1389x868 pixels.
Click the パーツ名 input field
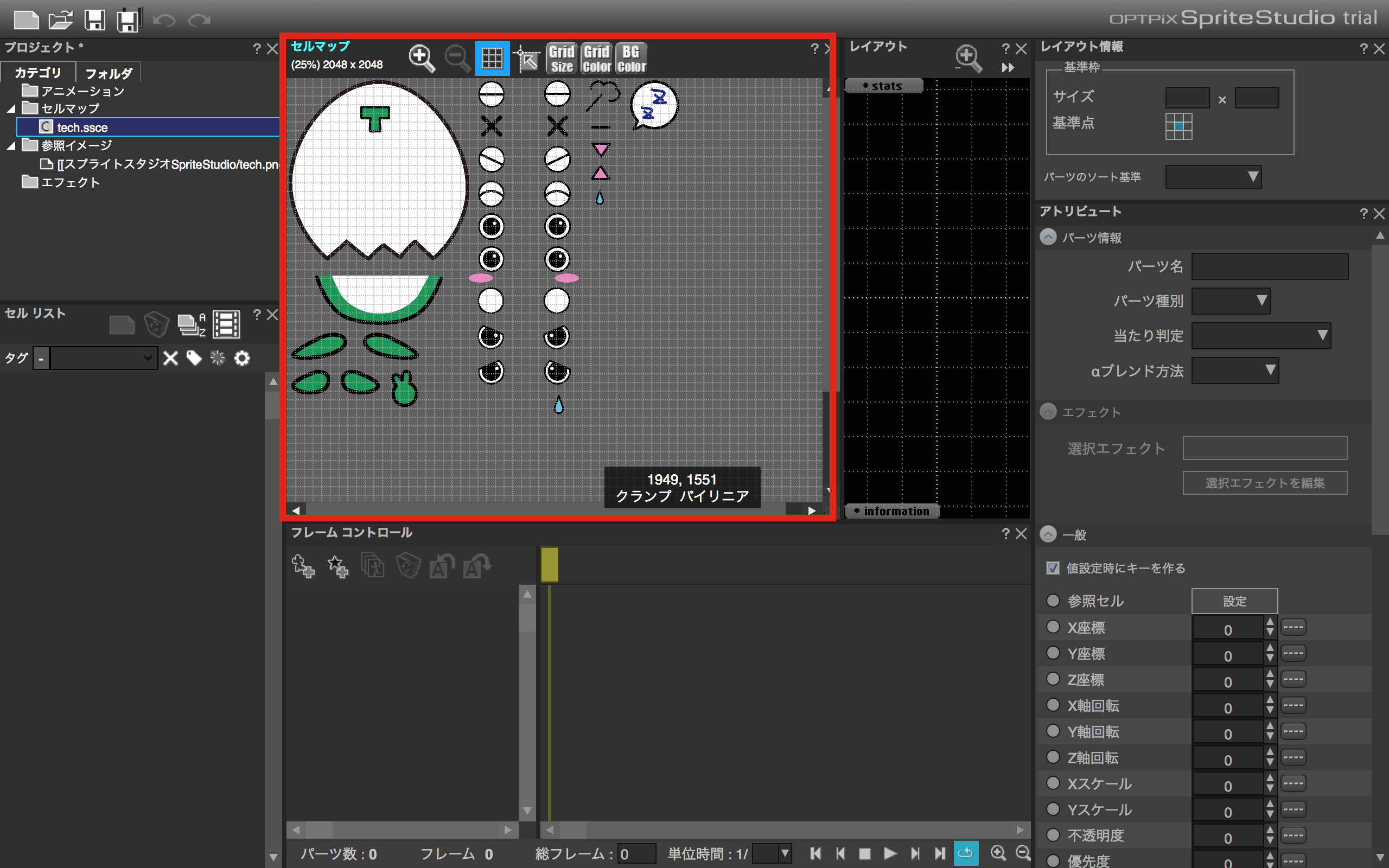(1270, 266)
